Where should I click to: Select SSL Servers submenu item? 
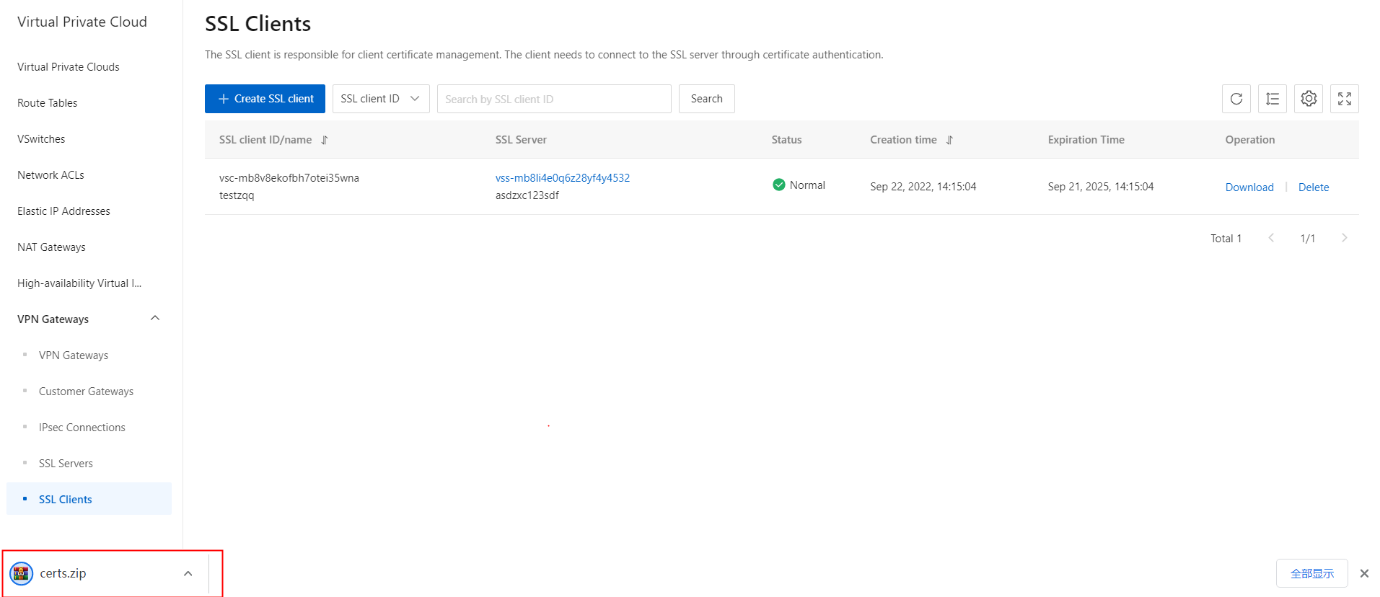(x=66, y=463)
